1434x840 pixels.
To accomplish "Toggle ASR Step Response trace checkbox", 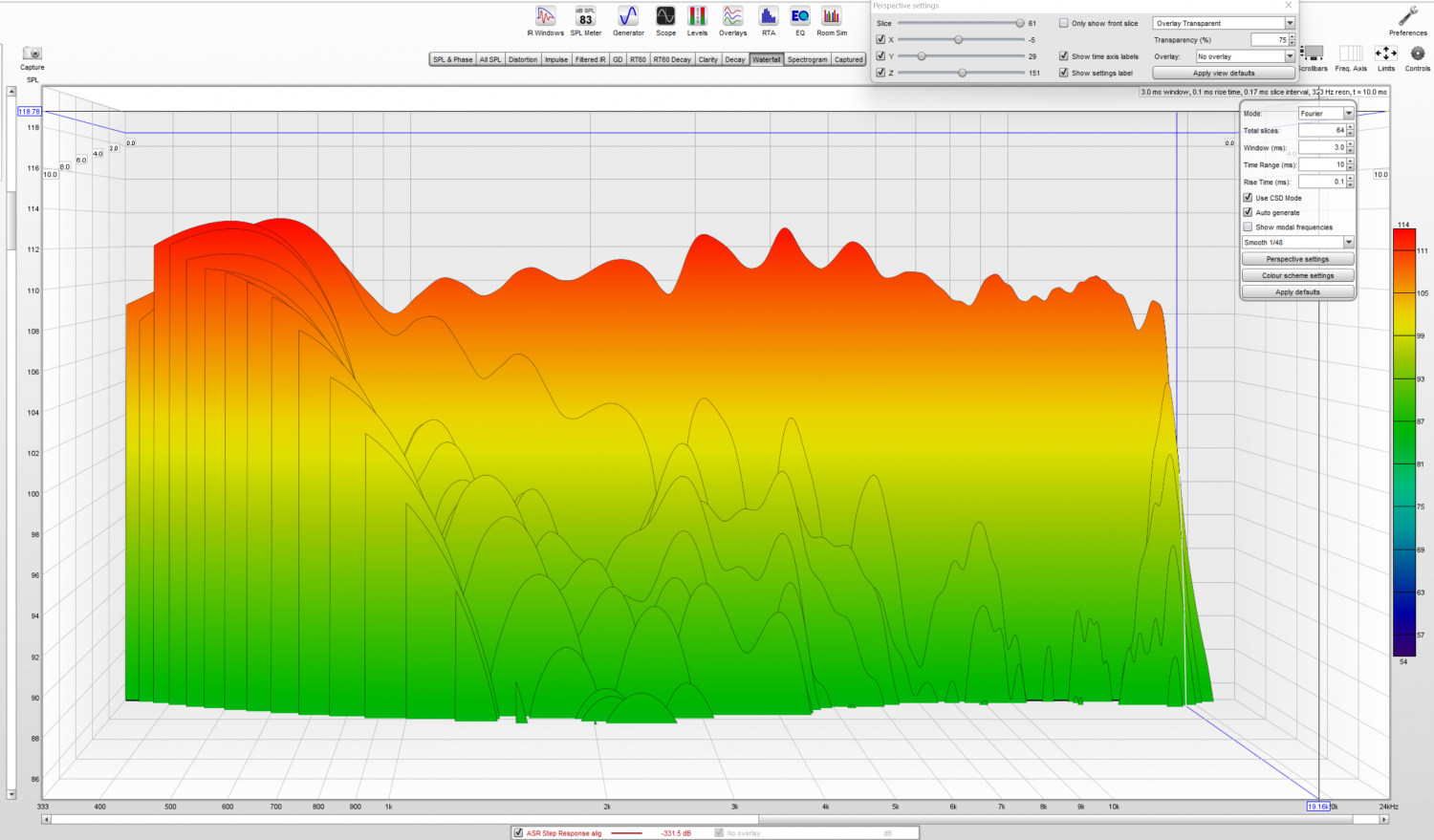I will coord(518,833).
